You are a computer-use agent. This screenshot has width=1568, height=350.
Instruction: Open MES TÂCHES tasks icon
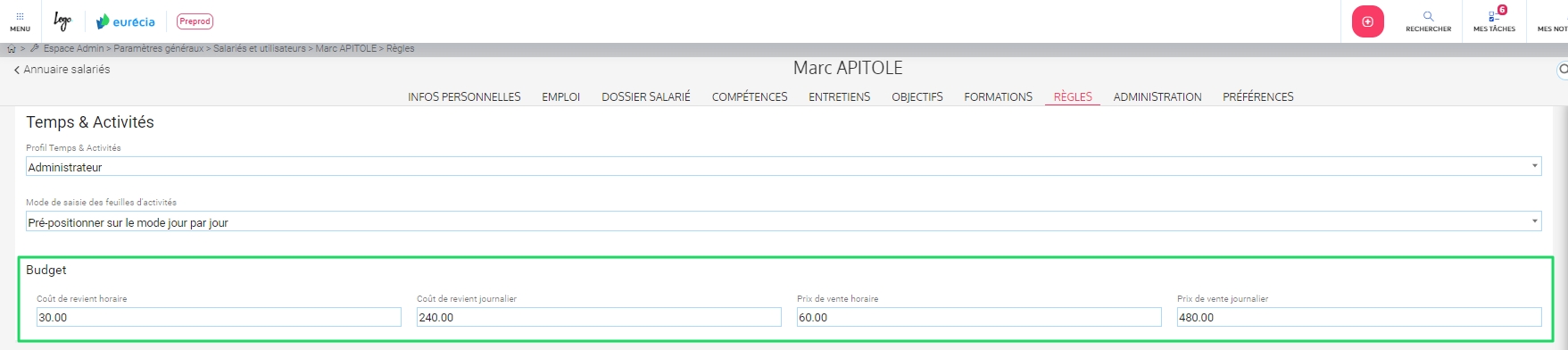(x=1494, y=21)
